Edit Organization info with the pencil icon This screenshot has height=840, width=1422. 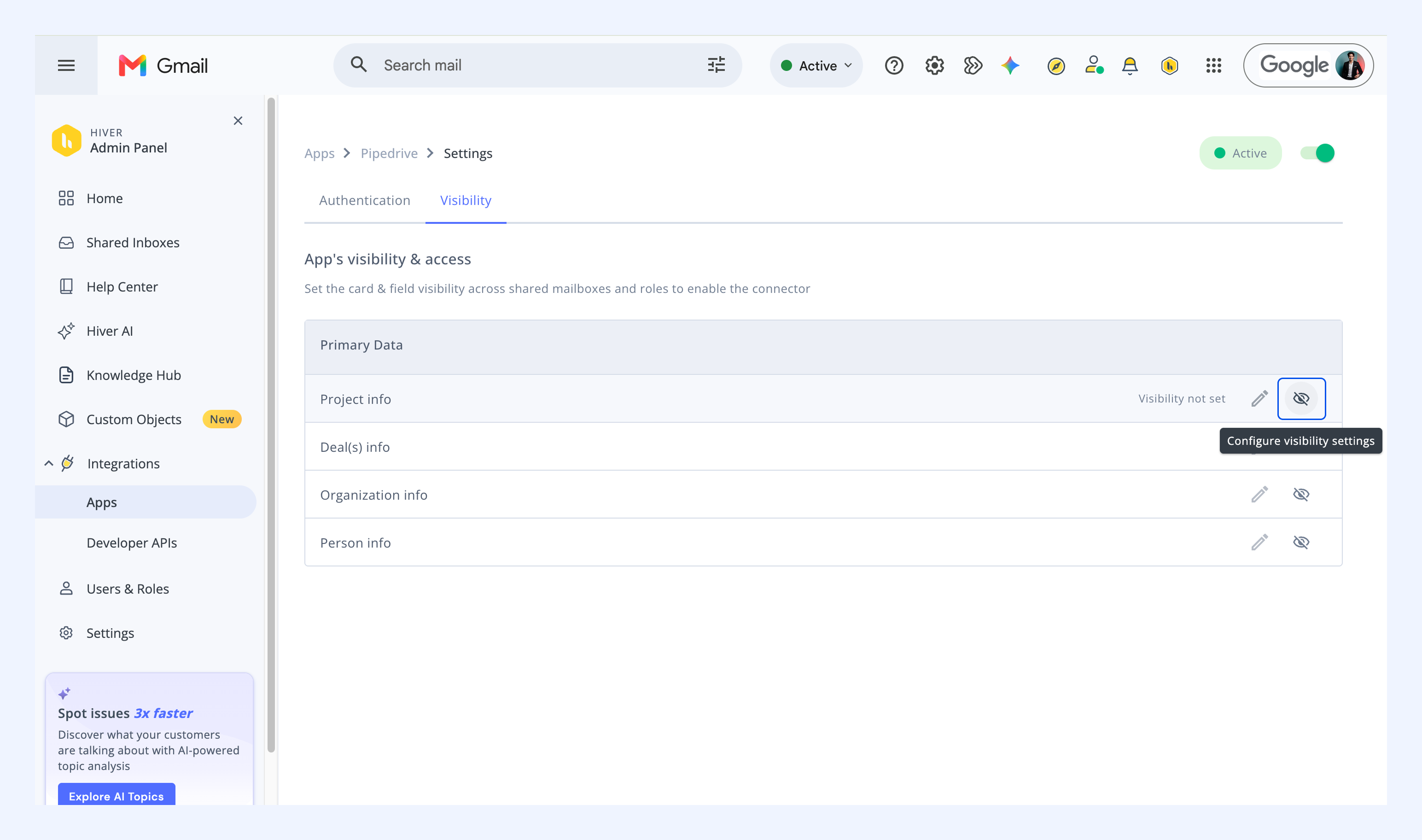(x=1259, y=494)
